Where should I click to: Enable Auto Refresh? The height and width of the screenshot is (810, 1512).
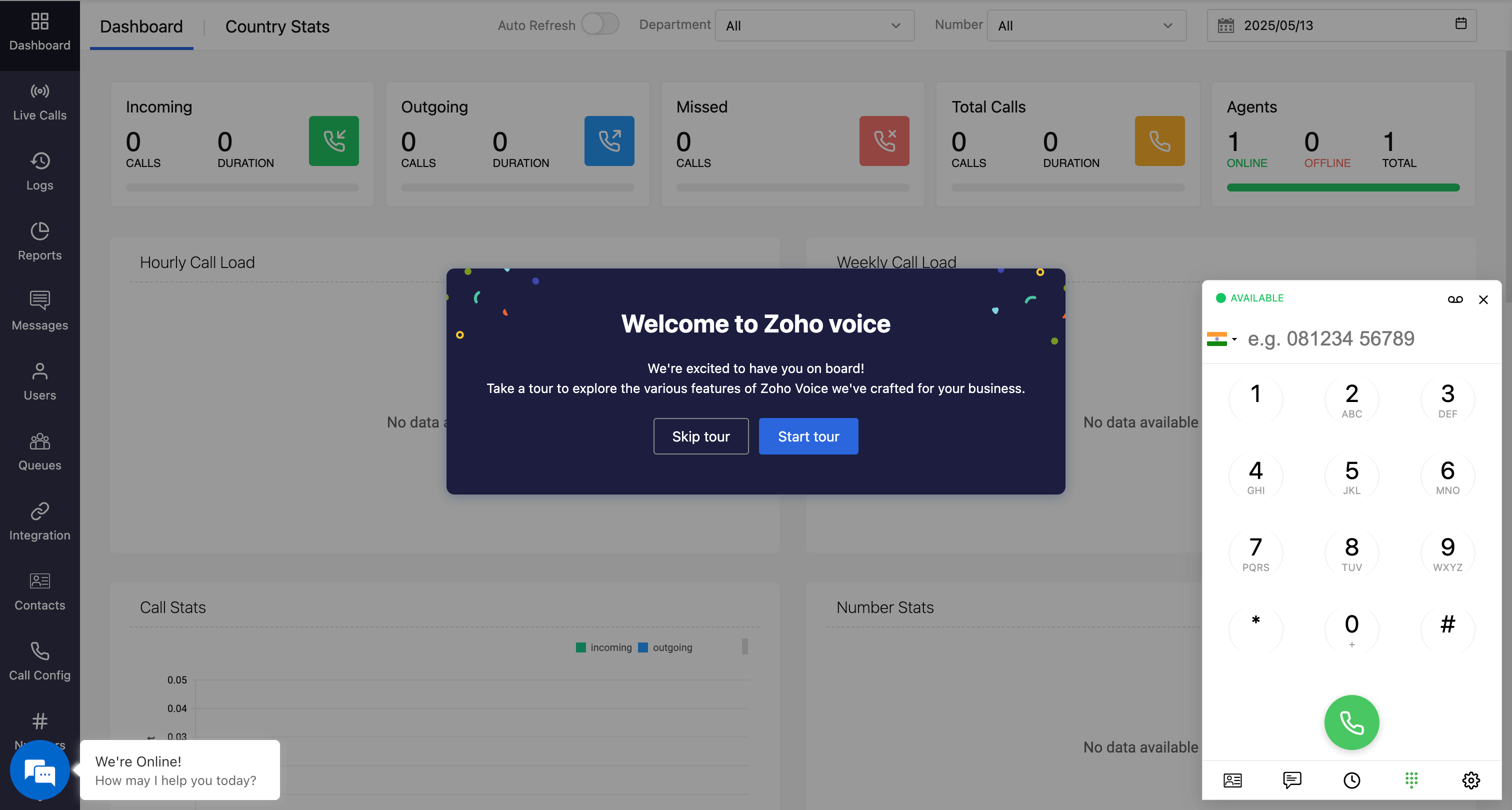(x=600, y=24)
